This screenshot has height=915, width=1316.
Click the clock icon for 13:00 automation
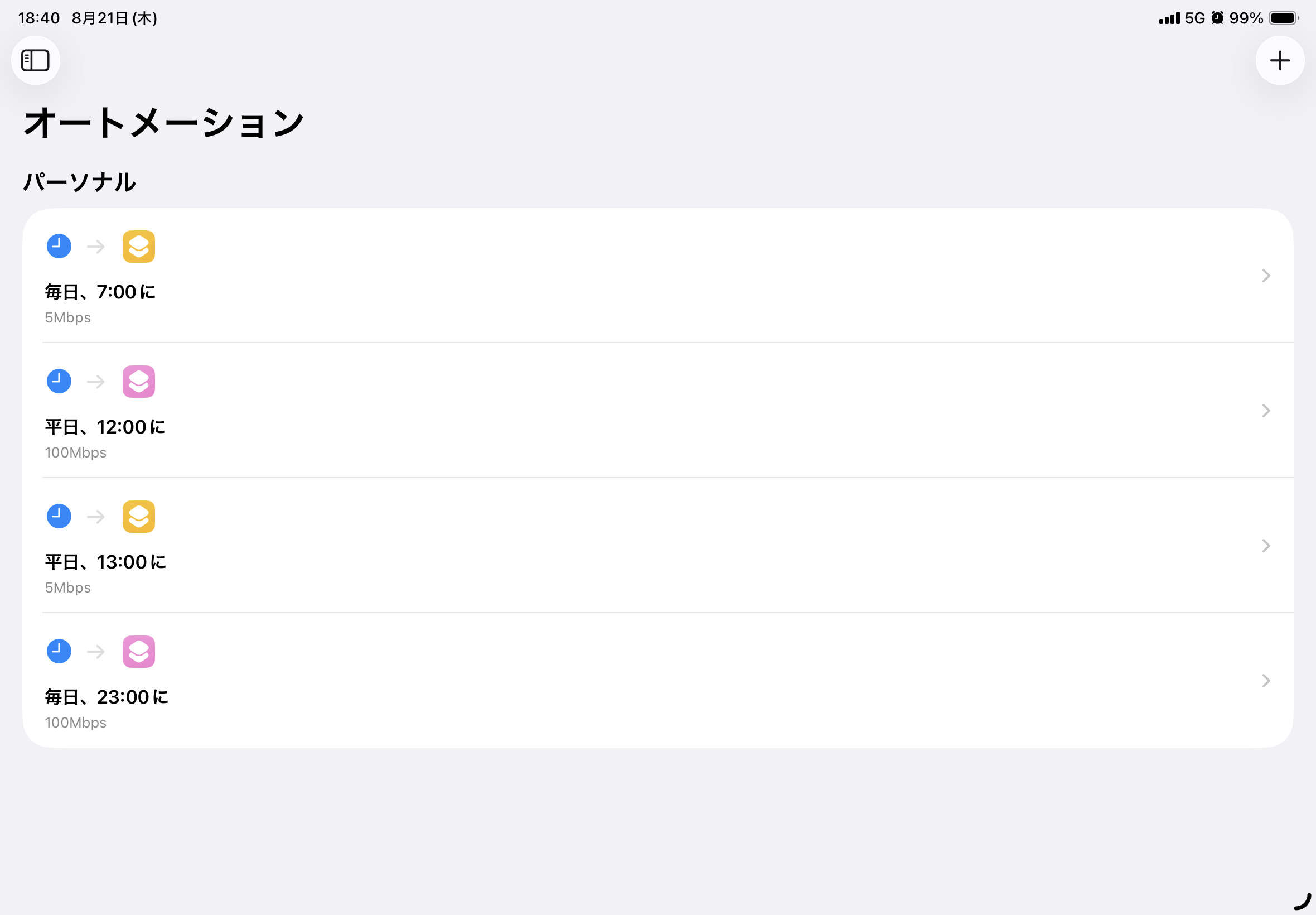[x=59, y=517]
